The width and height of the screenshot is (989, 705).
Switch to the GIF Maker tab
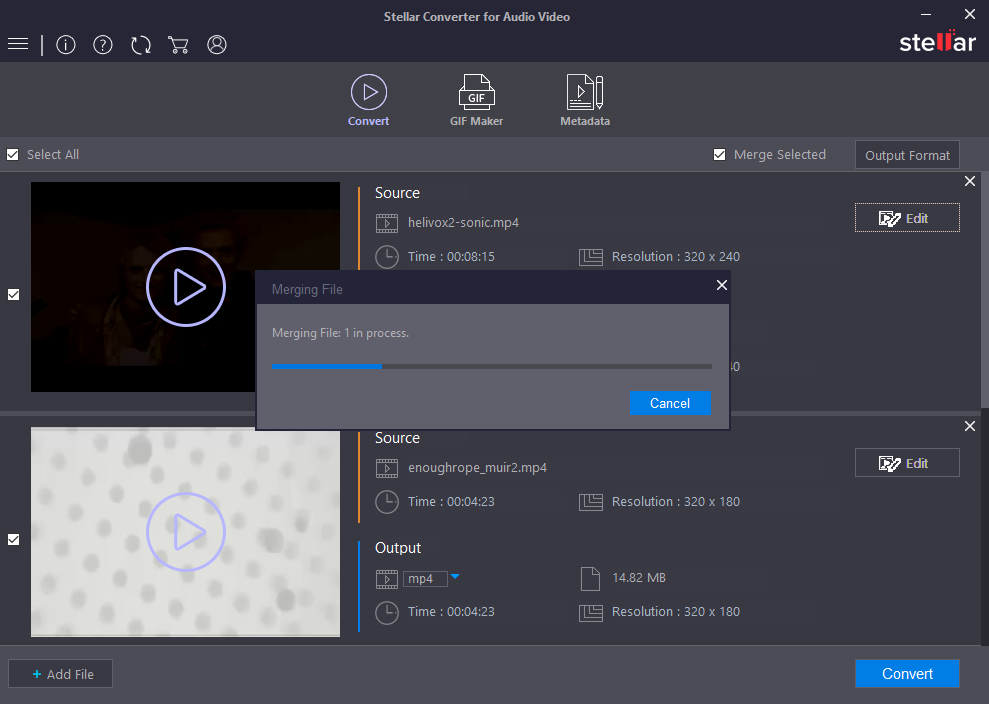[476, 100]
